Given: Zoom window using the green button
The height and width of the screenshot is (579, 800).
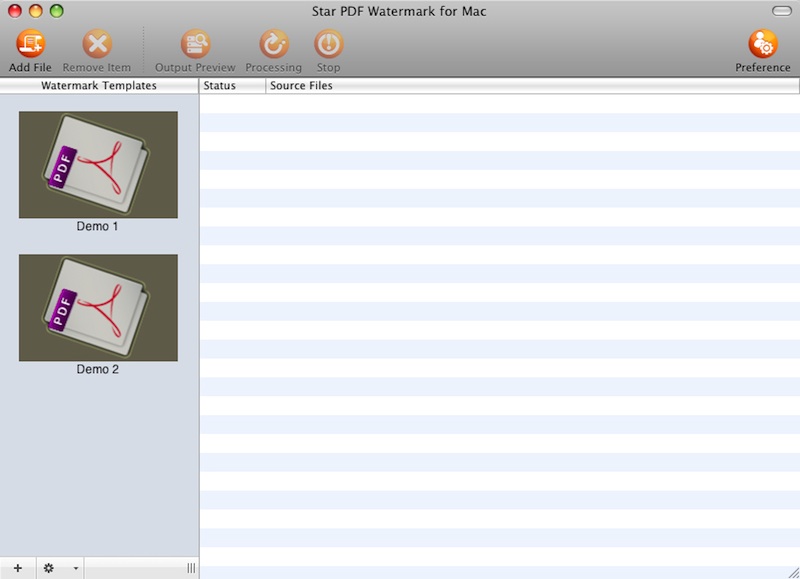Looking at the screenshot, I should [x=56, y=10].
